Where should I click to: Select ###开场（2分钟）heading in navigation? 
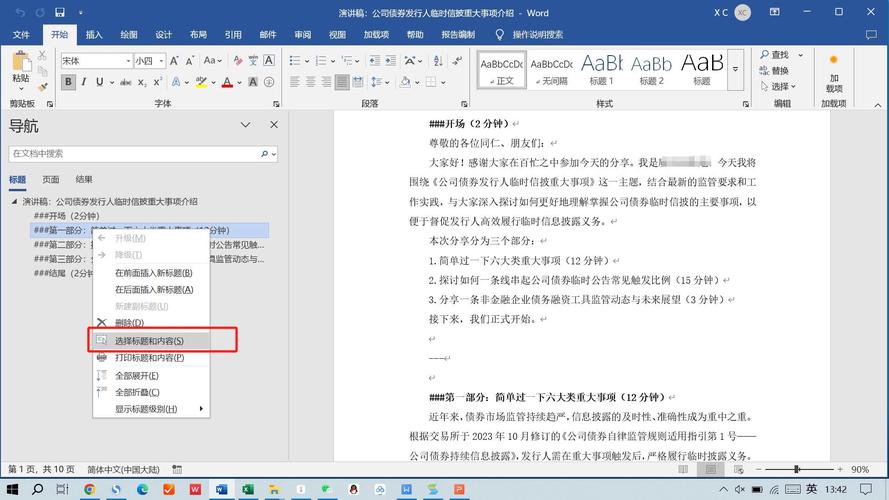pos(66,215)
